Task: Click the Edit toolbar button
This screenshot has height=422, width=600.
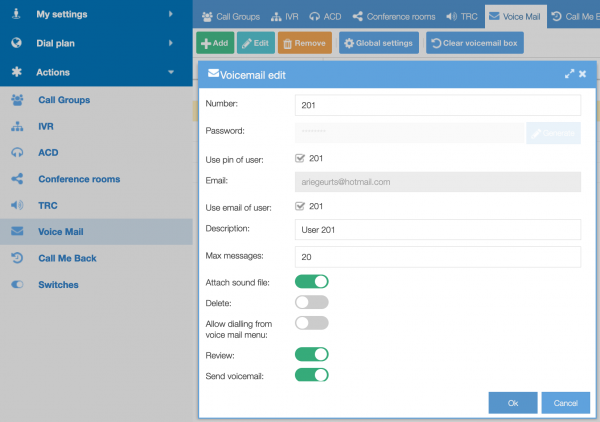Action: (256, 43)
